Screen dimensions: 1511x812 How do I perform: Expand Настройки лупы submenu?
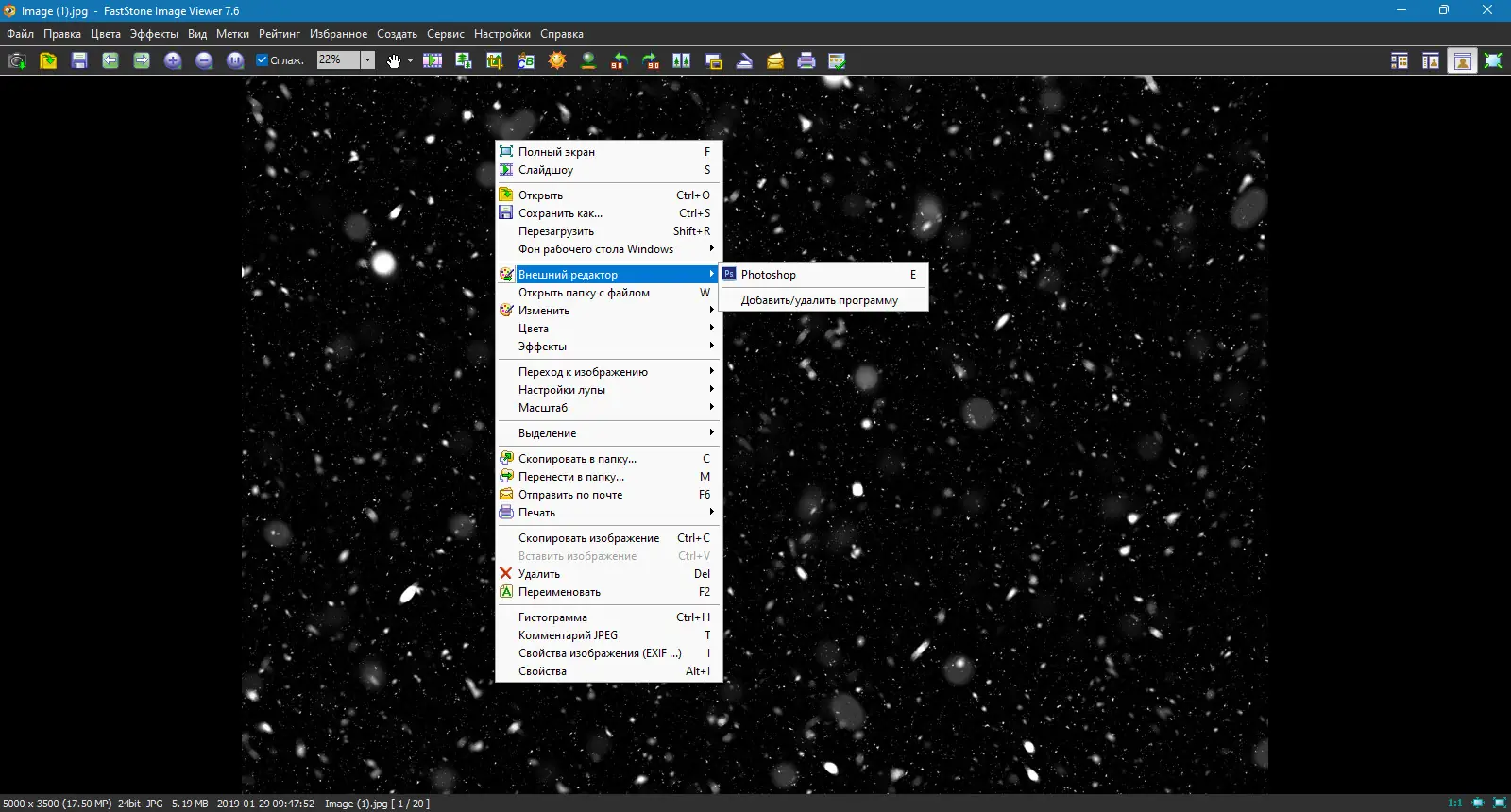click(608, 390)
